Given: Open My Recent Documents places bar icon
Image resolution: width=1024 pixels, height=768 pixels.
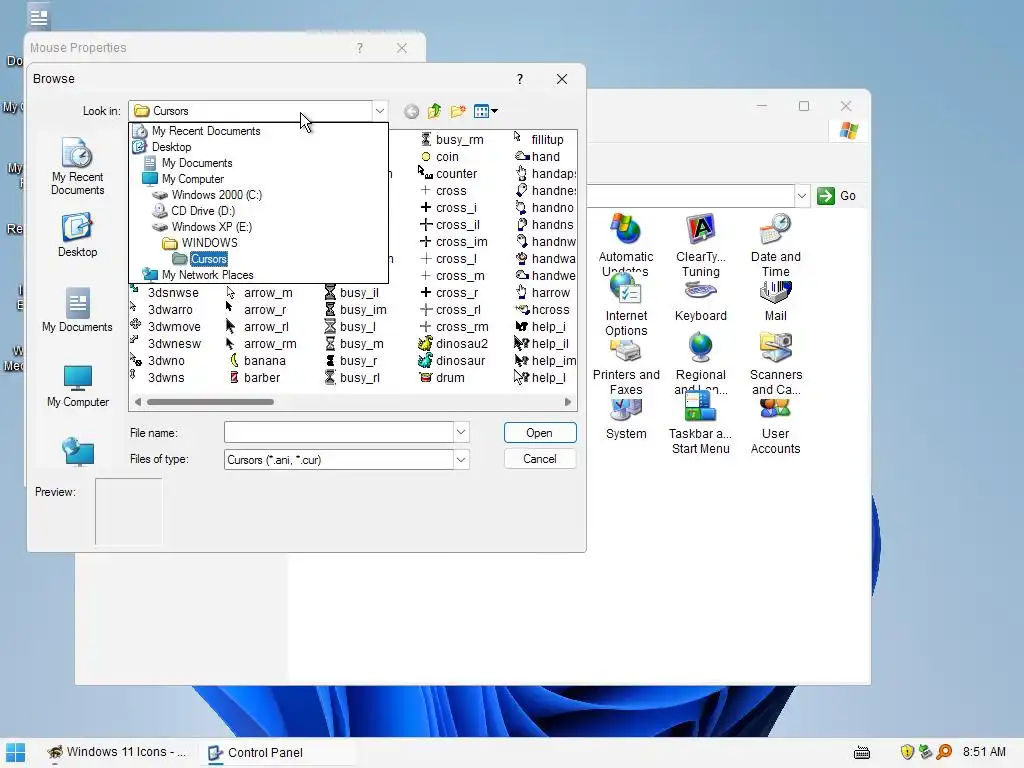Looking at the screenshot, I should click(x=78, y=167).
